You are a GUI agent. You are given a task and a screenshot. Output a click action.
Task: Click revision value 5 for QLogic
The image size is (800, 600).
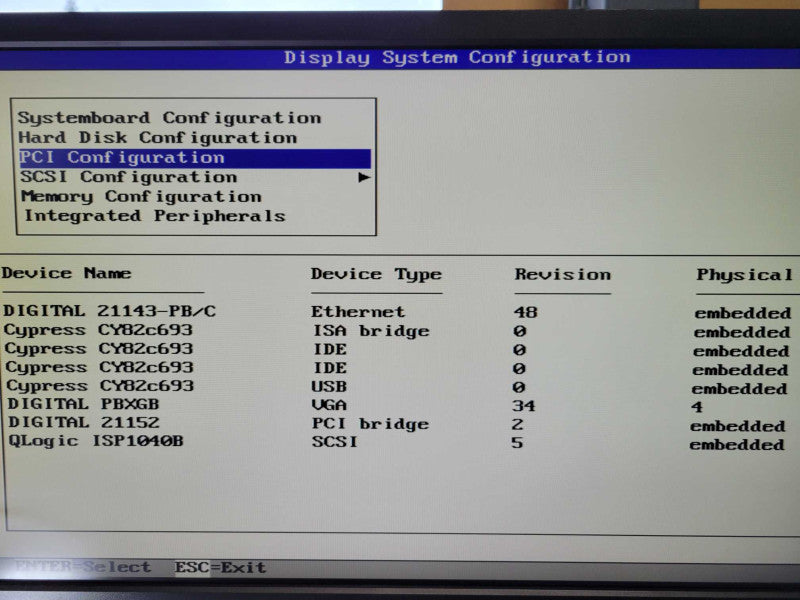(517, 442)
